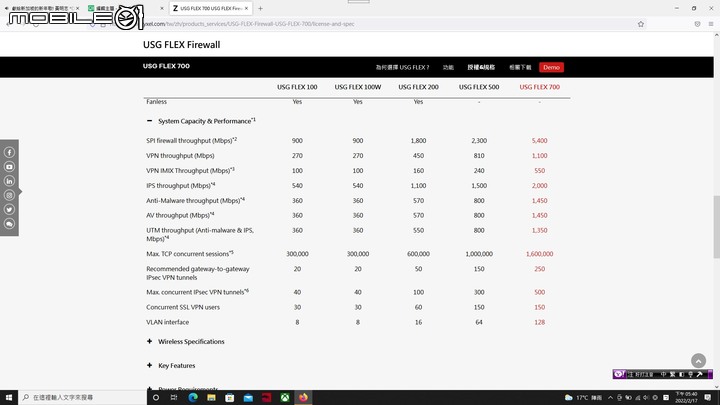
Task: Click the Firefox icon on the taskbar
Action: tap(303, 397)
